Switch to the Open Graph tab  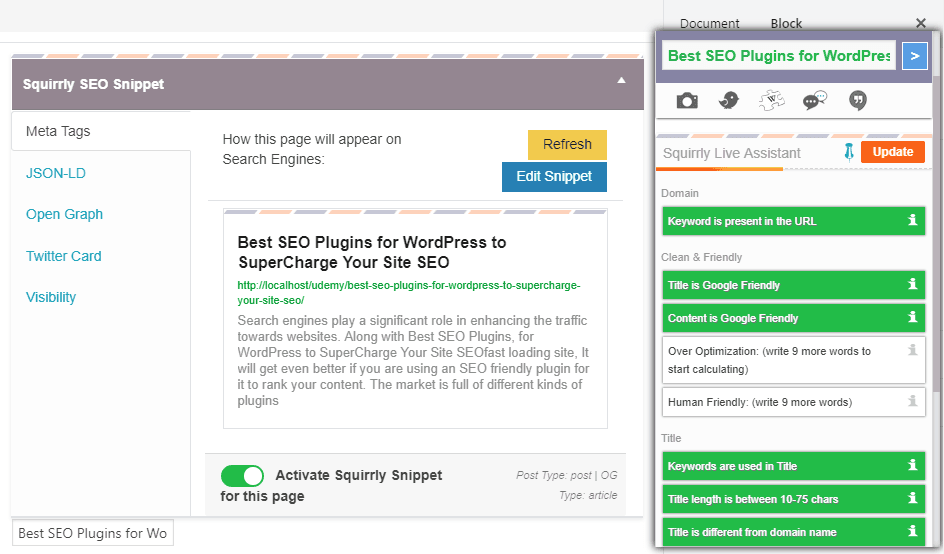point(64,214)
